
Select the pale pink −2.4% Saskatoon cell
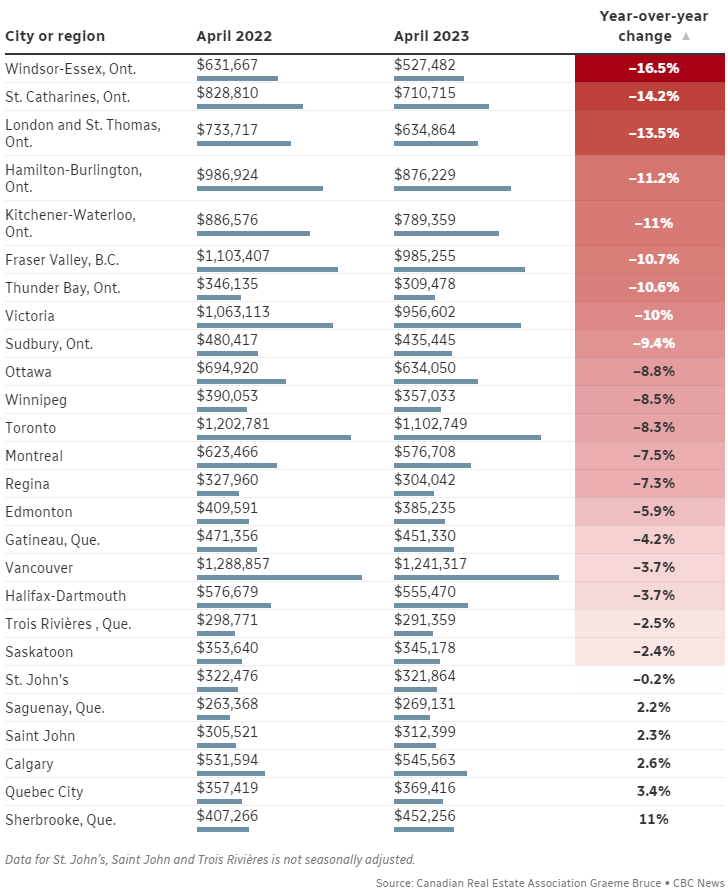pos(650,652)
